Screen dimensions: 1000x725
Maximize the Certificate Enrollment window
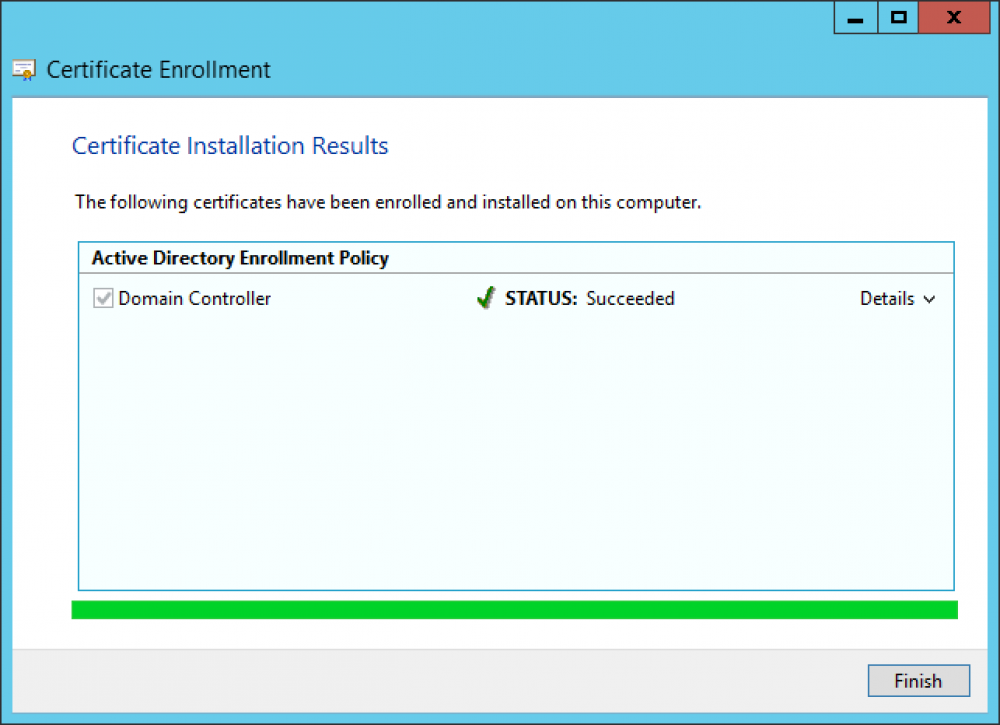897,17
